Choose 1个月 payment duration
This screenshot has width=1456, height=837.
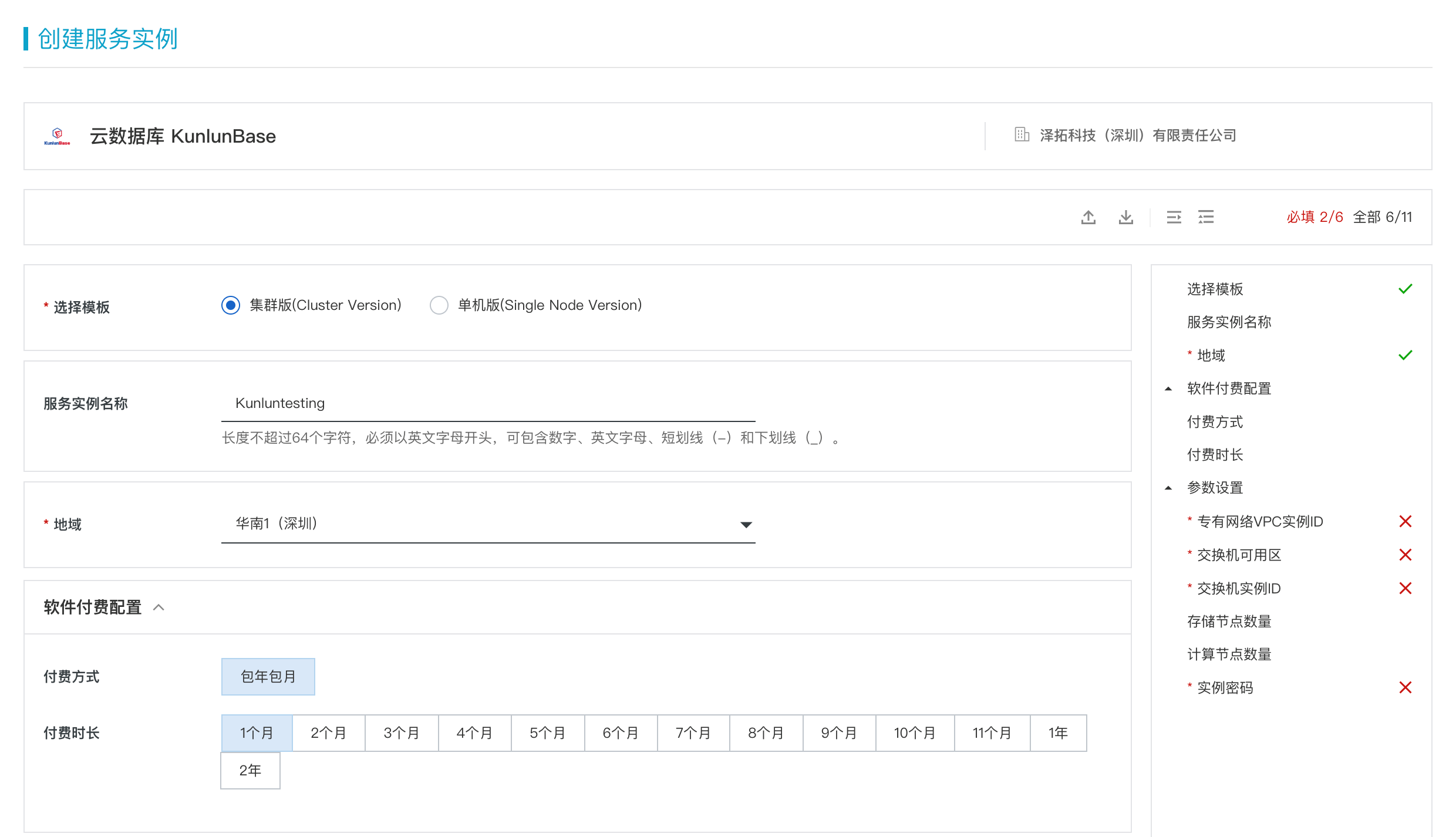click(x=257, y=733)
